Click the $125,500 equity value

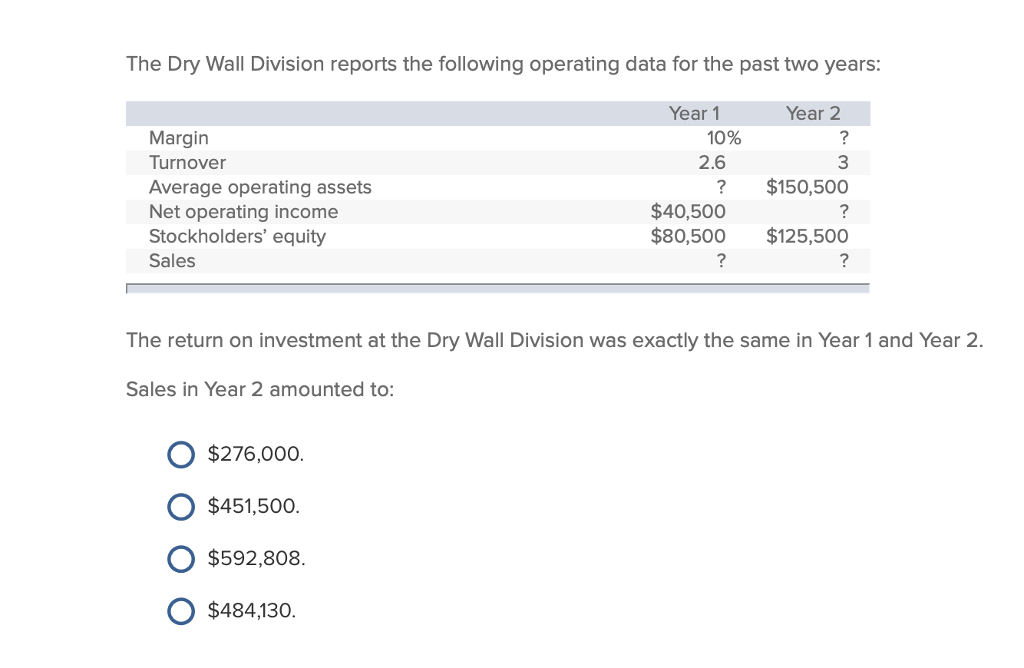click(808, 236)
